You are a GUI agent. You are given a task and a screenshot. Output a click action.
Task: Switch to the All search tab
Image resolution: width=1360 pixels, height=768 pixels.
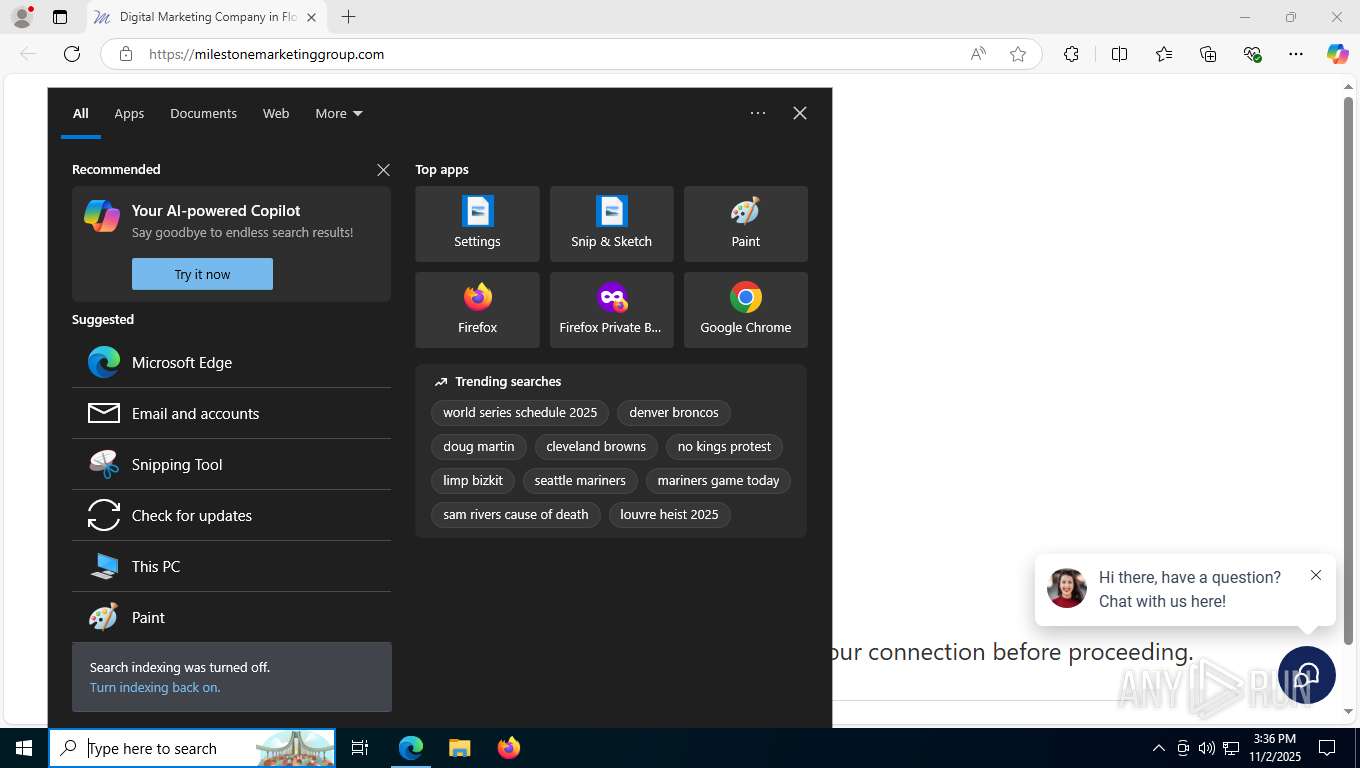tap(81, 113)
